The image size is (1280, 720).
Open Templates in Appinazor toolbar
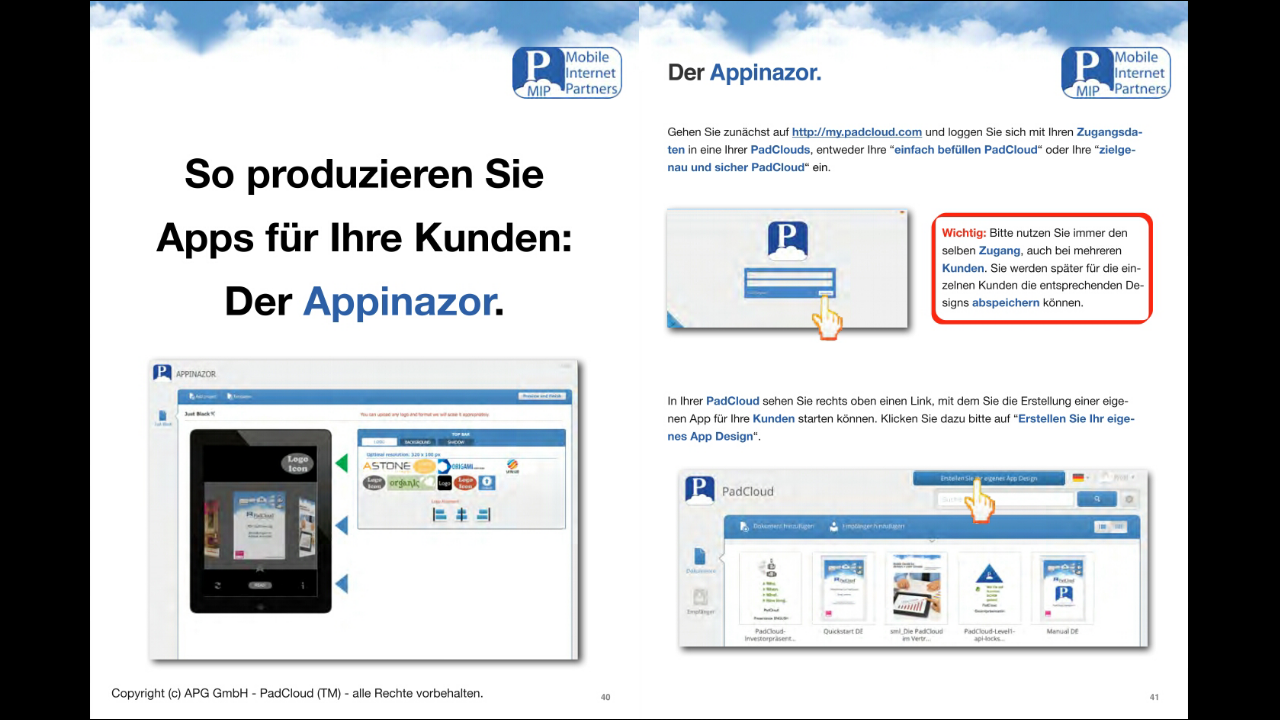pyautogui.click(x=238, y=397)
